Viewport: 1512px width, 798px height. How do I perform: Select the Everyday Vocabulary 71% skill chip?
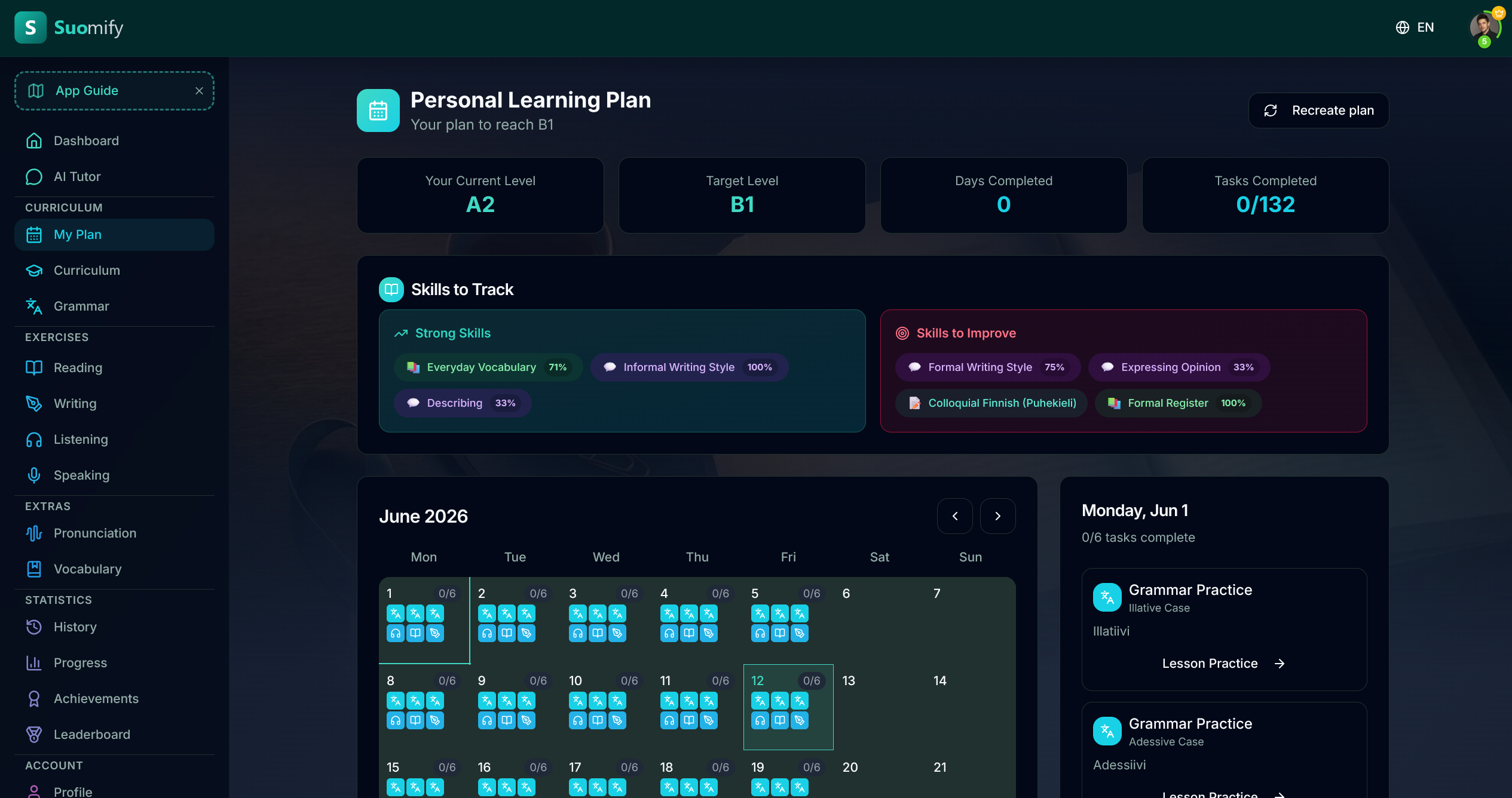(487, 367)
